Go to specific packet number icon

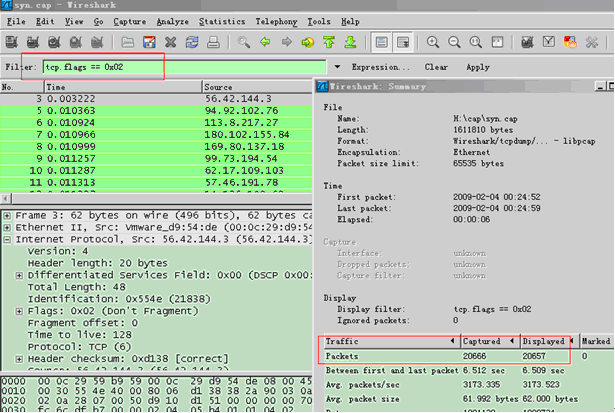point(308,42)
